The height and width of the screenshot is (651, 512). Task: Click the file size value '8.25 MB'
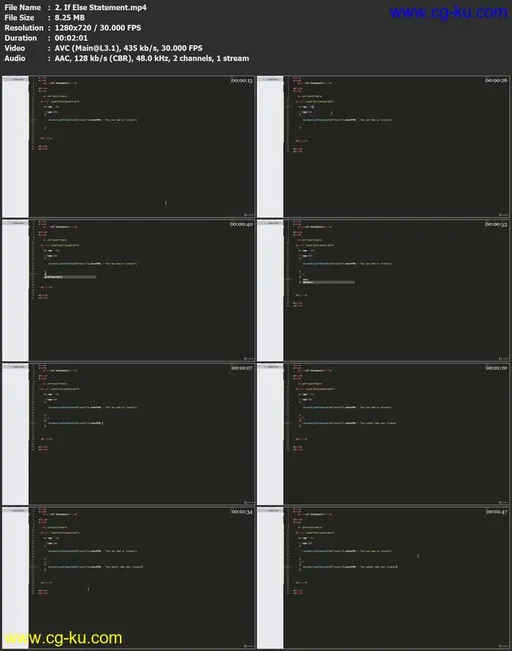[70, 18]
